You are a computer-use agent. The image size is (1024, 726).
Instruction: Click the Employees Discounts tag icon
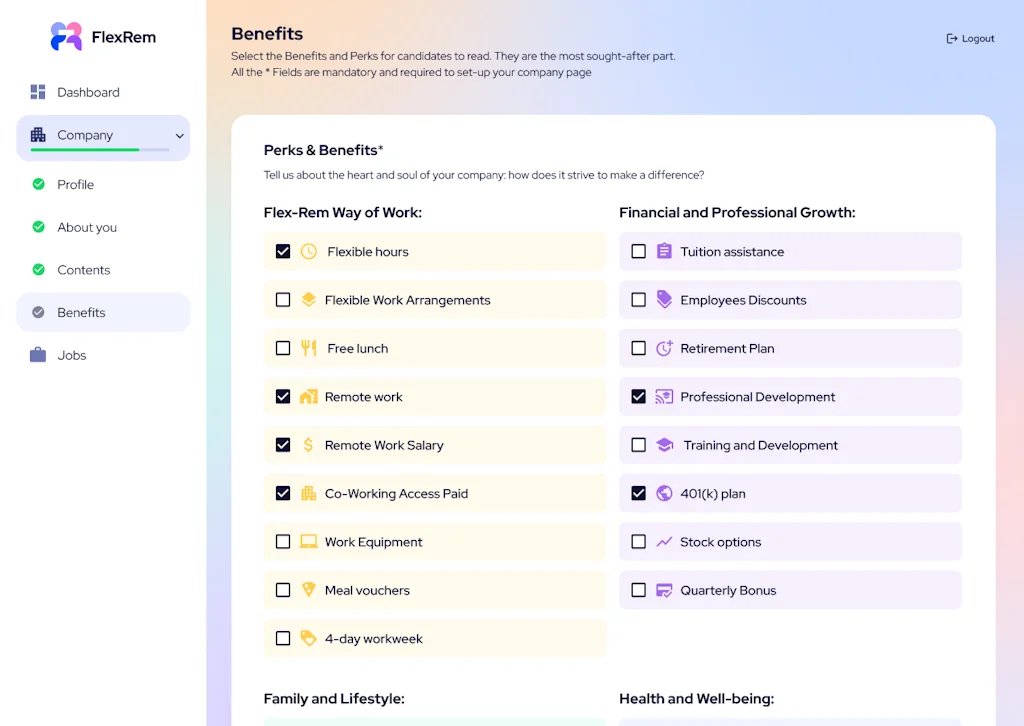coord(664,300)
